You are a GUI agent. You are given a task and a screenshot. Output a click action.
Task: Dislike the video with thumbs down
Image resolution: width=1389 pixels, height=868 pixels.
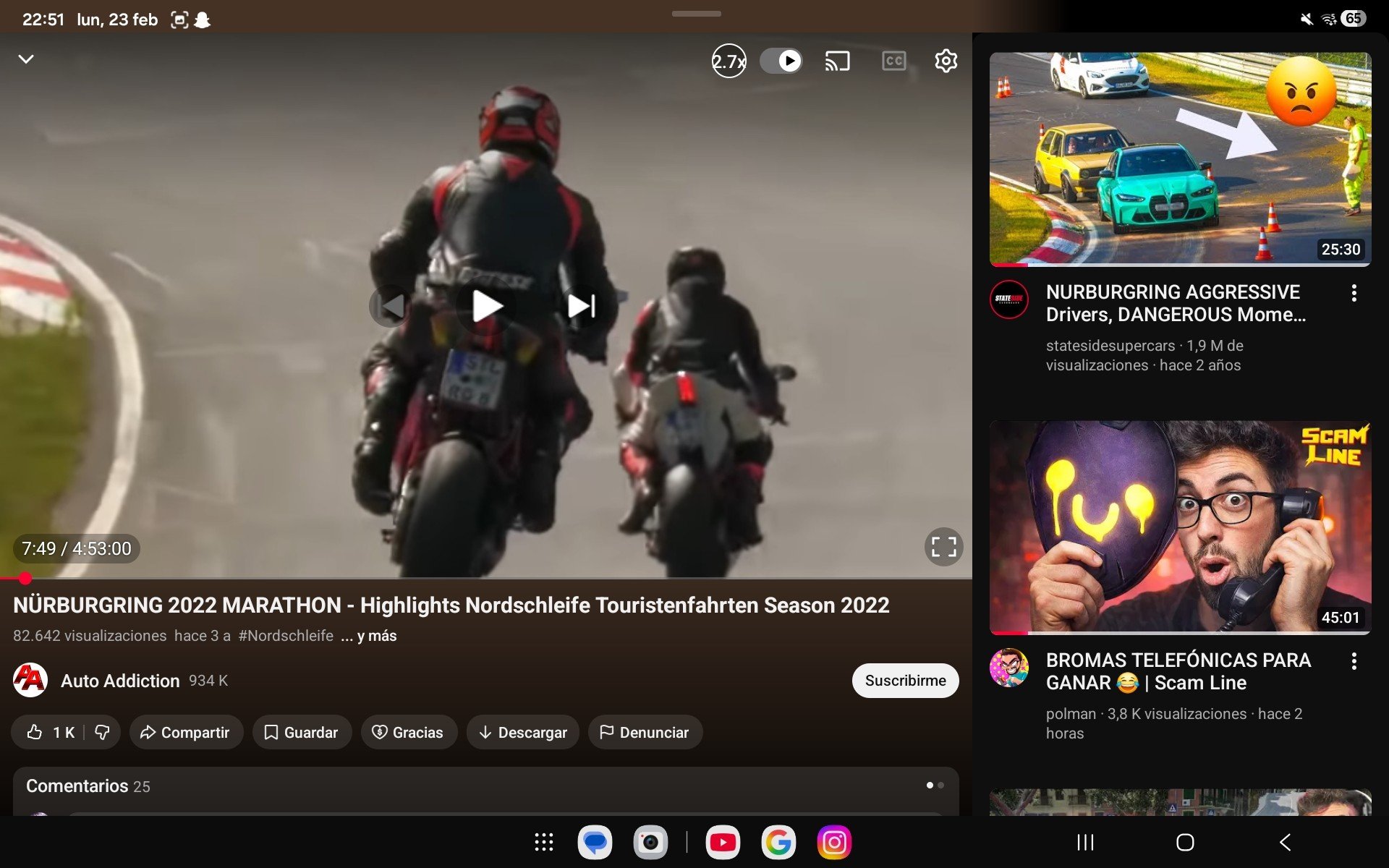[102, 732]
